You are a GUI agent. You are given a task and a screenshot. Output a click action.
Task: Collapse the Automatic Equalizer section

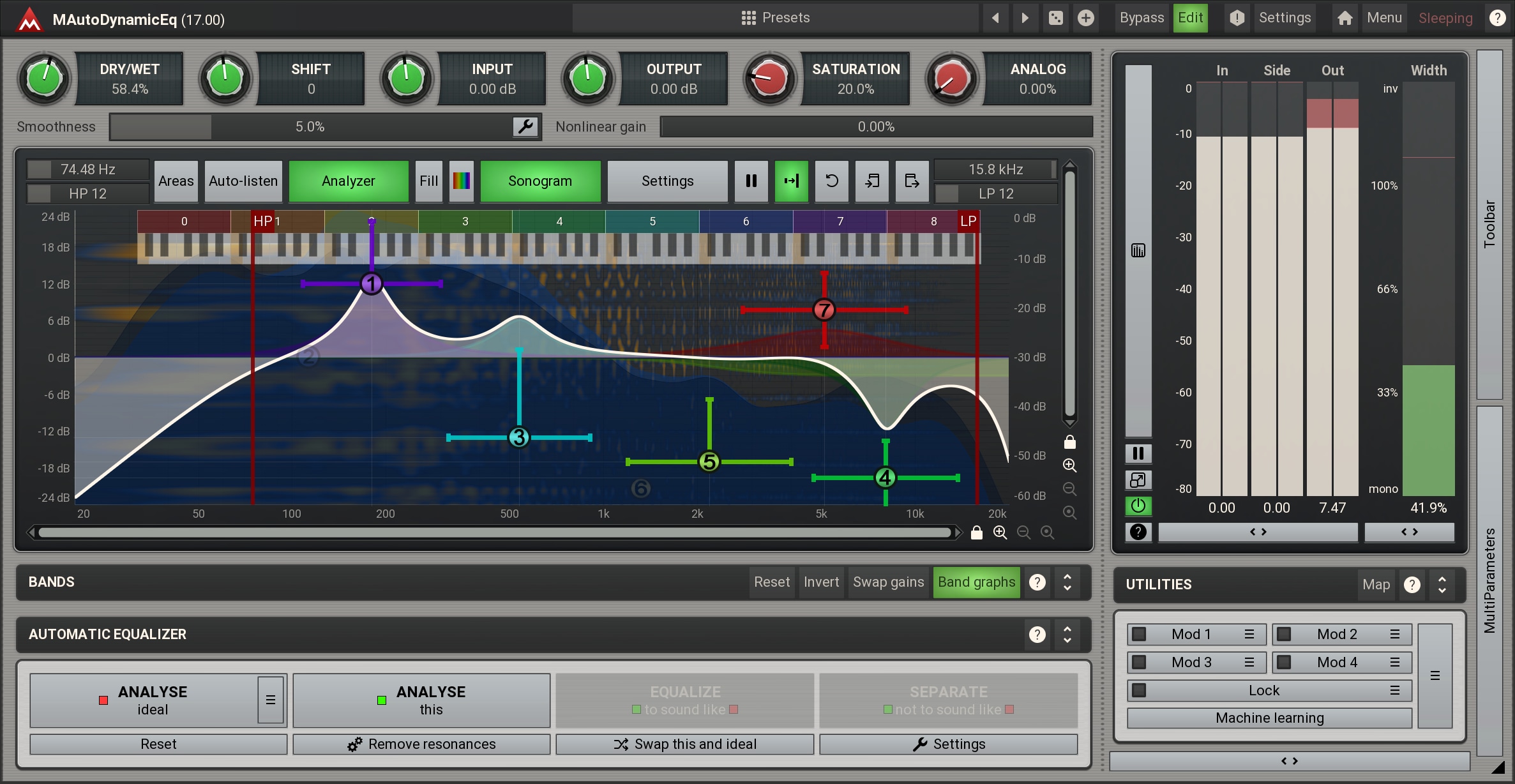pos(1067,634)
